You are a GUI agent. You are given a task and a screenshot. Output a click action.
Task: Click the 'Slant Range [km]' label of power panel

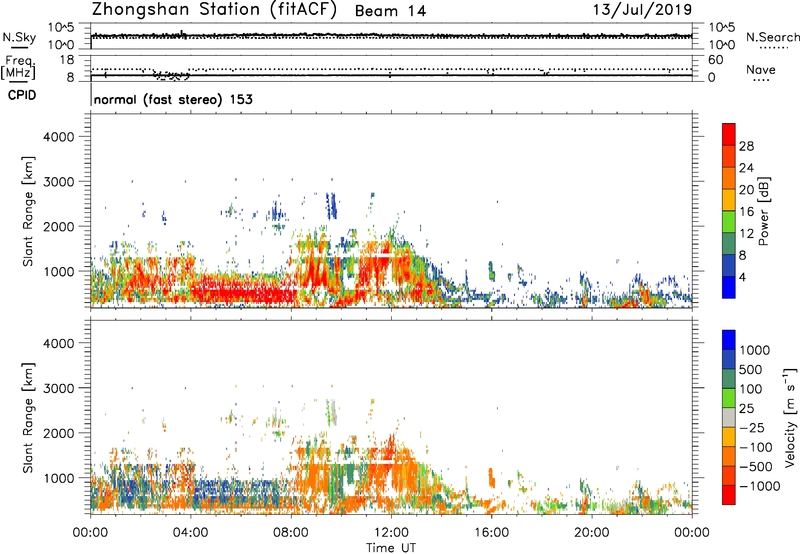(x=28, y=211)
